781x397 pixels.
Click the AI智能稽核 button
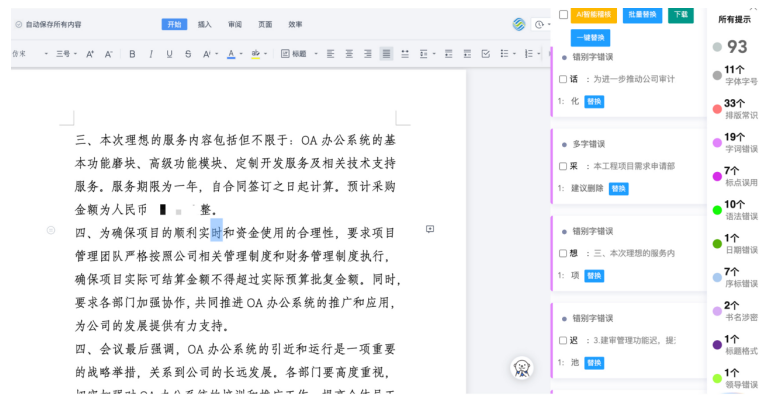594,15
